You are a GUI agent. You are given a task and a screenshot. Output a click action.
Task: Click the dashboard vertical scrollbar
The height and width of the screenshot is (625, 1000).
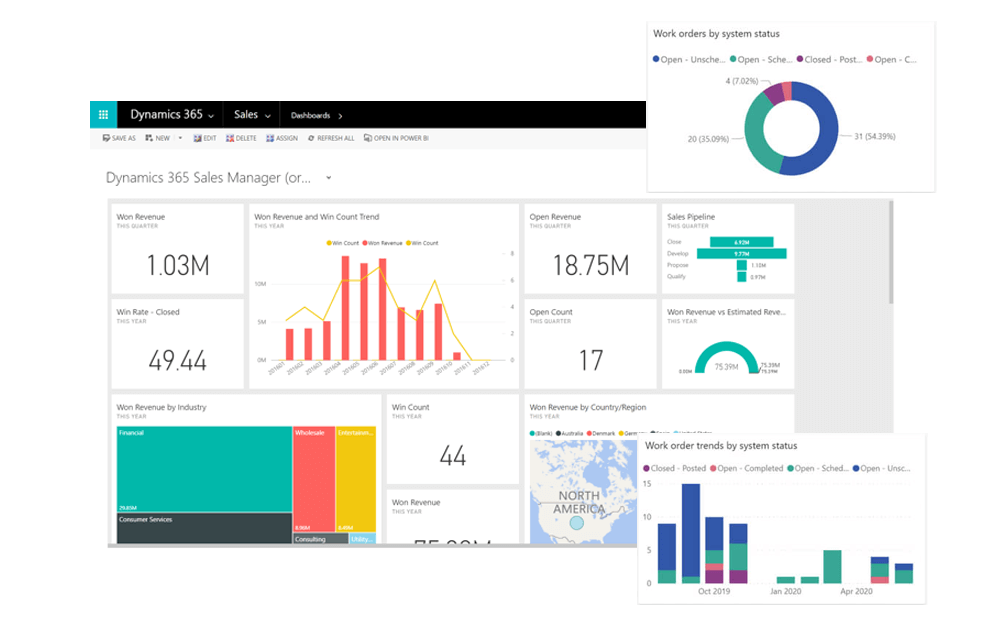click(x=890, y=253)
